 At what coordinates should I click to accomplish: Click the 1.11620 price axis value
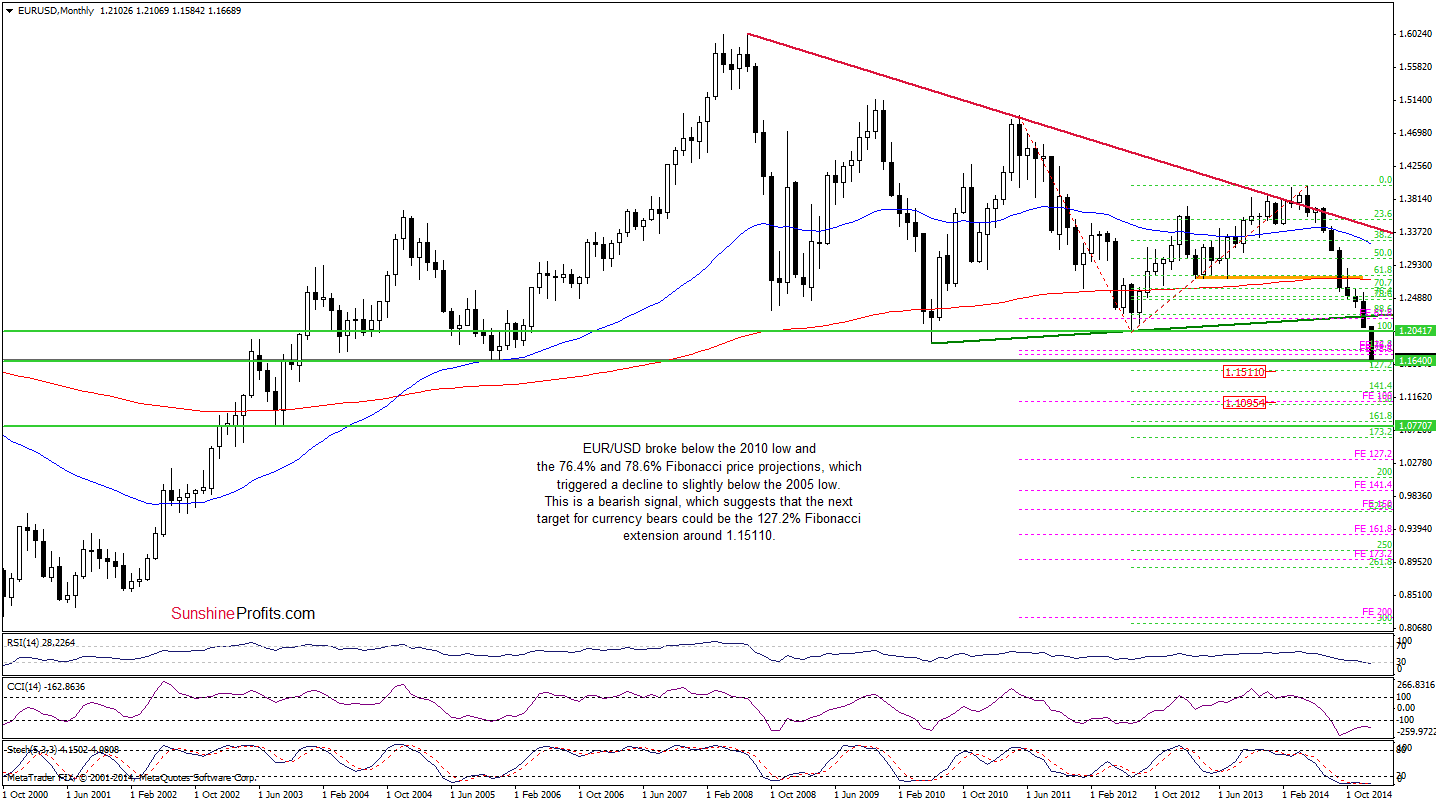tap(1415, 397)
